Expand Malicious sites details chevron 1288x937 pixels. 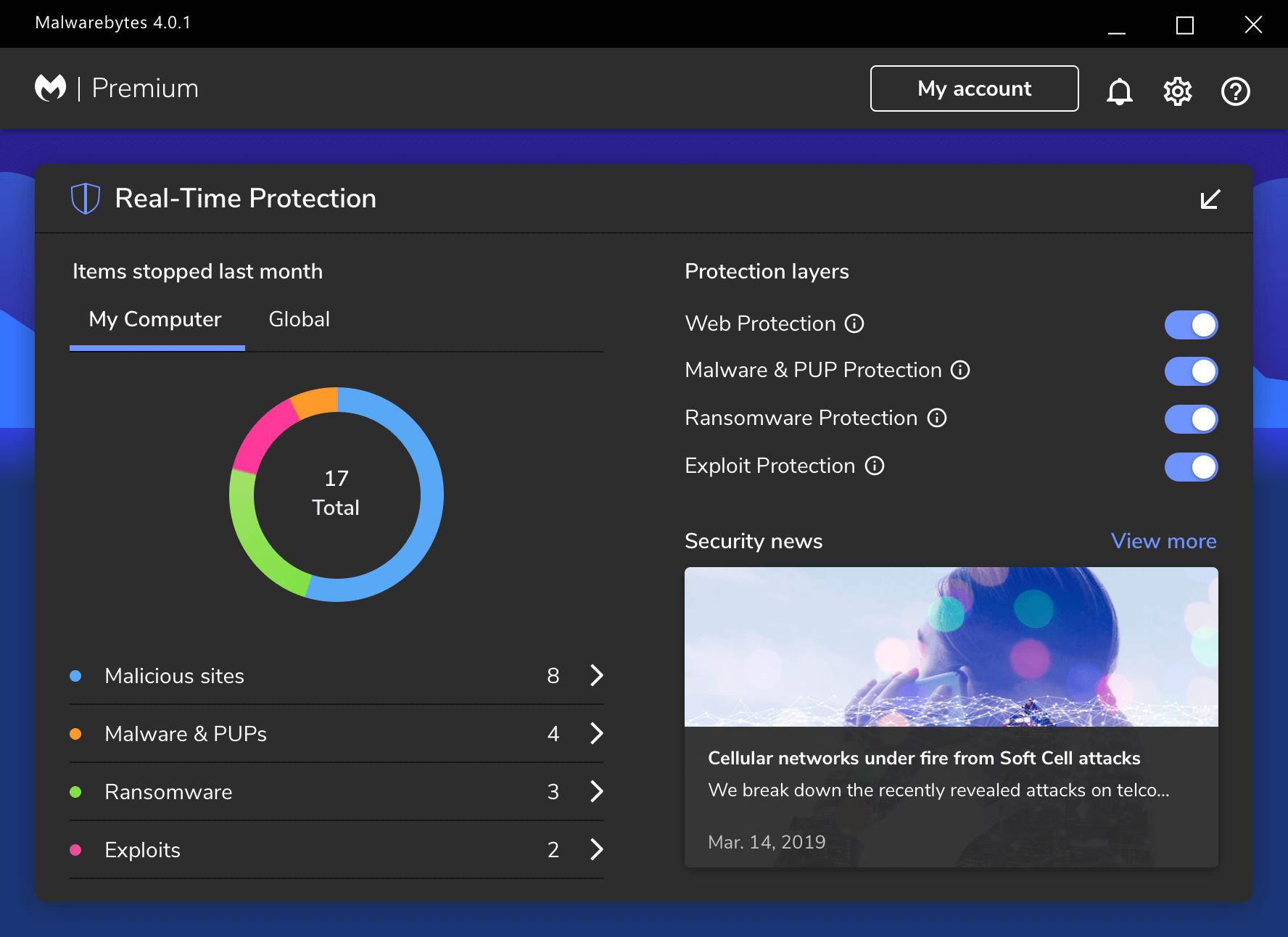tap(596, 675)
